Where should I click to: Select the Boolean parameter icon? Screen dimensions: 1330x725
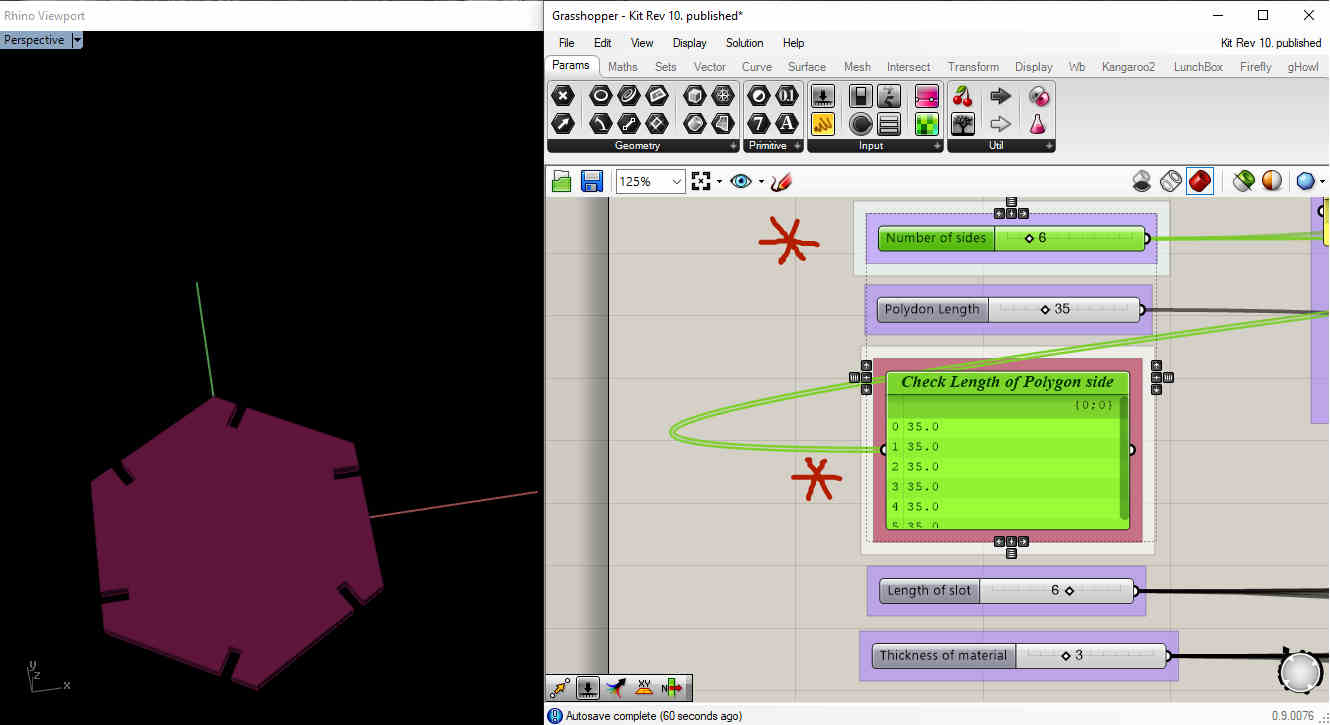760,96
